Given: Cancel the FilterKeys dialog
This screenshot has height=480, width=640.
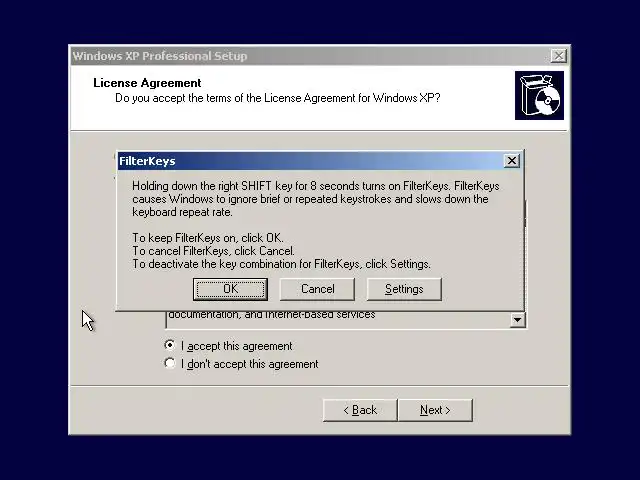Looking at the screenshot, I should click(x=317, y=289).
